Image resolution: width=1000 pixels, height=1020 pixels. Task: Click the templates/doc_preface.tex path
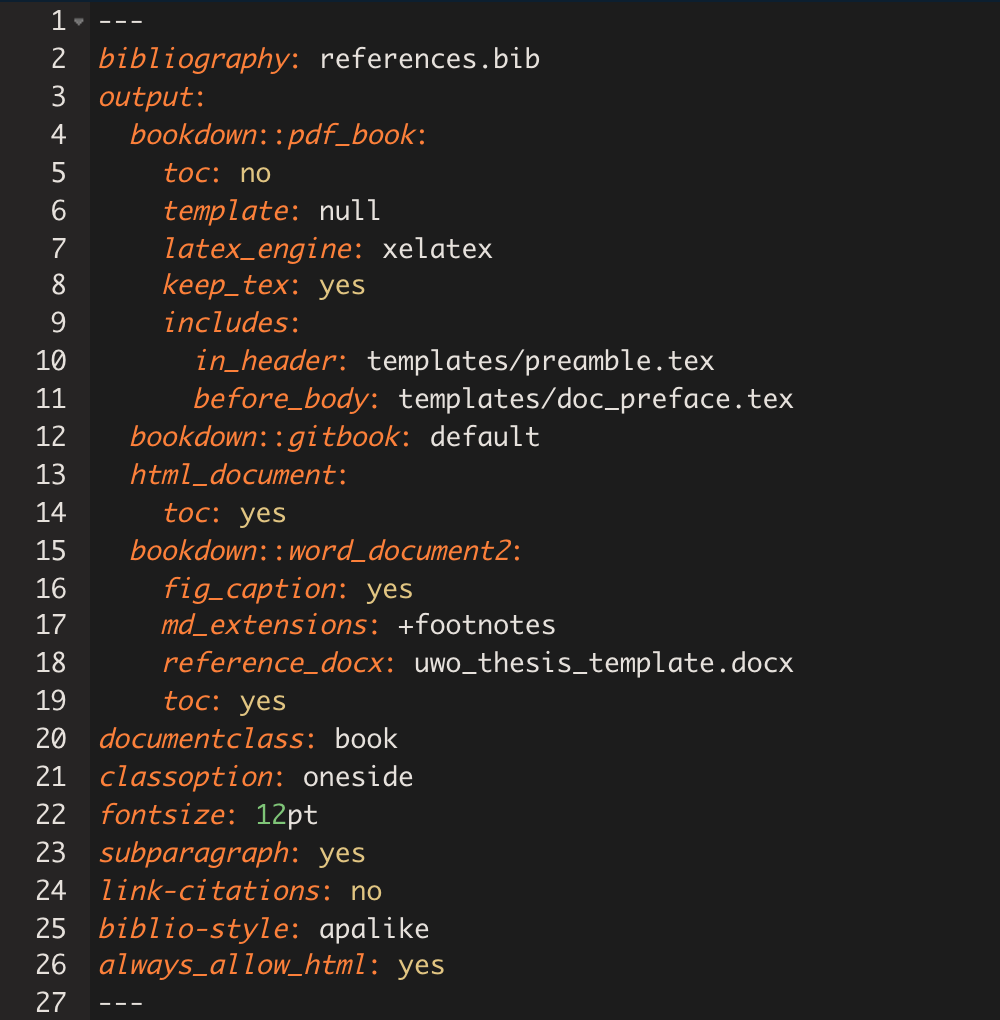coord(595,399)
